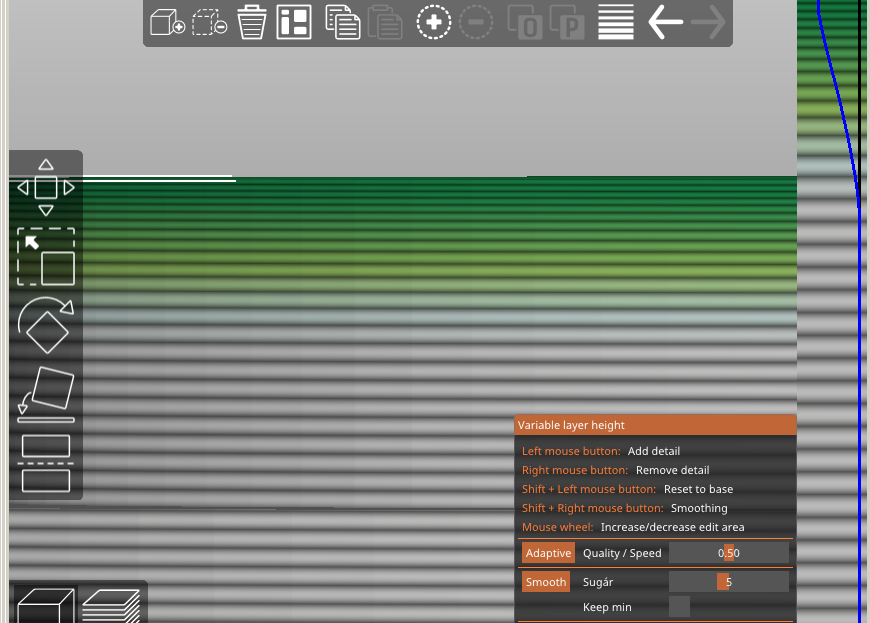Select the Scale tool in left toolbar

coord(46,256)
